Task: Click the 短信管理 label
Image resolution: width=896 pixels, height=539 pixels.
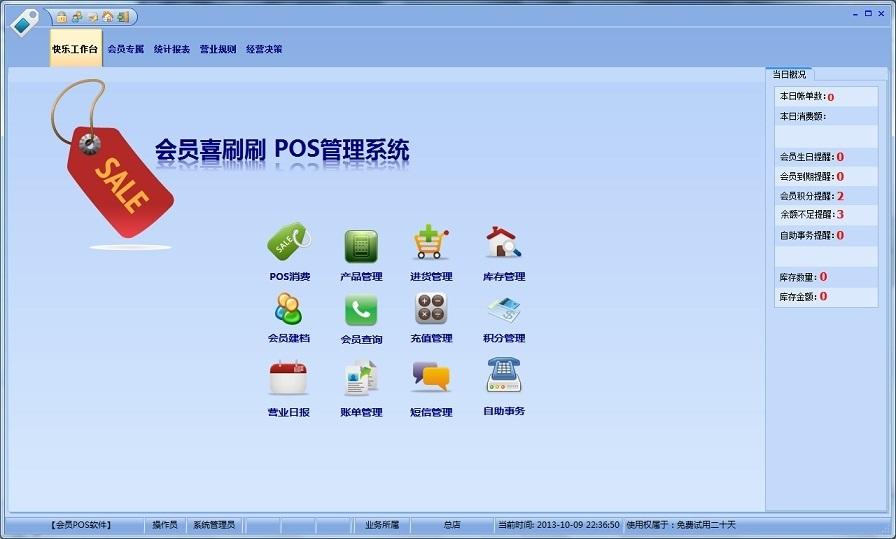Action: pos(431,412)
